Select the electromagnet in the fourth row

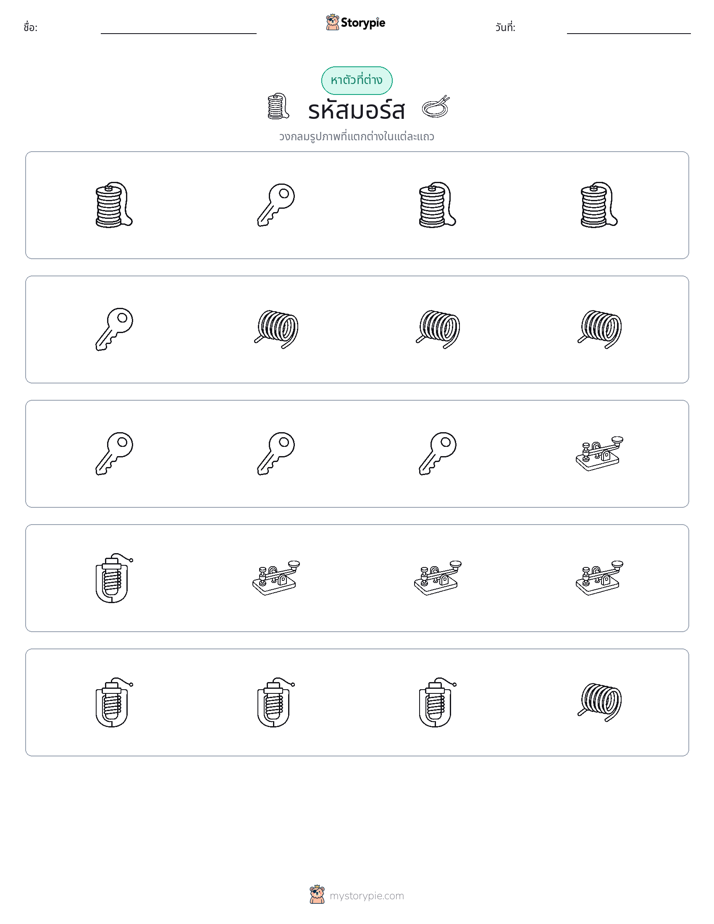pyautogui.click(x=114, y=578)
